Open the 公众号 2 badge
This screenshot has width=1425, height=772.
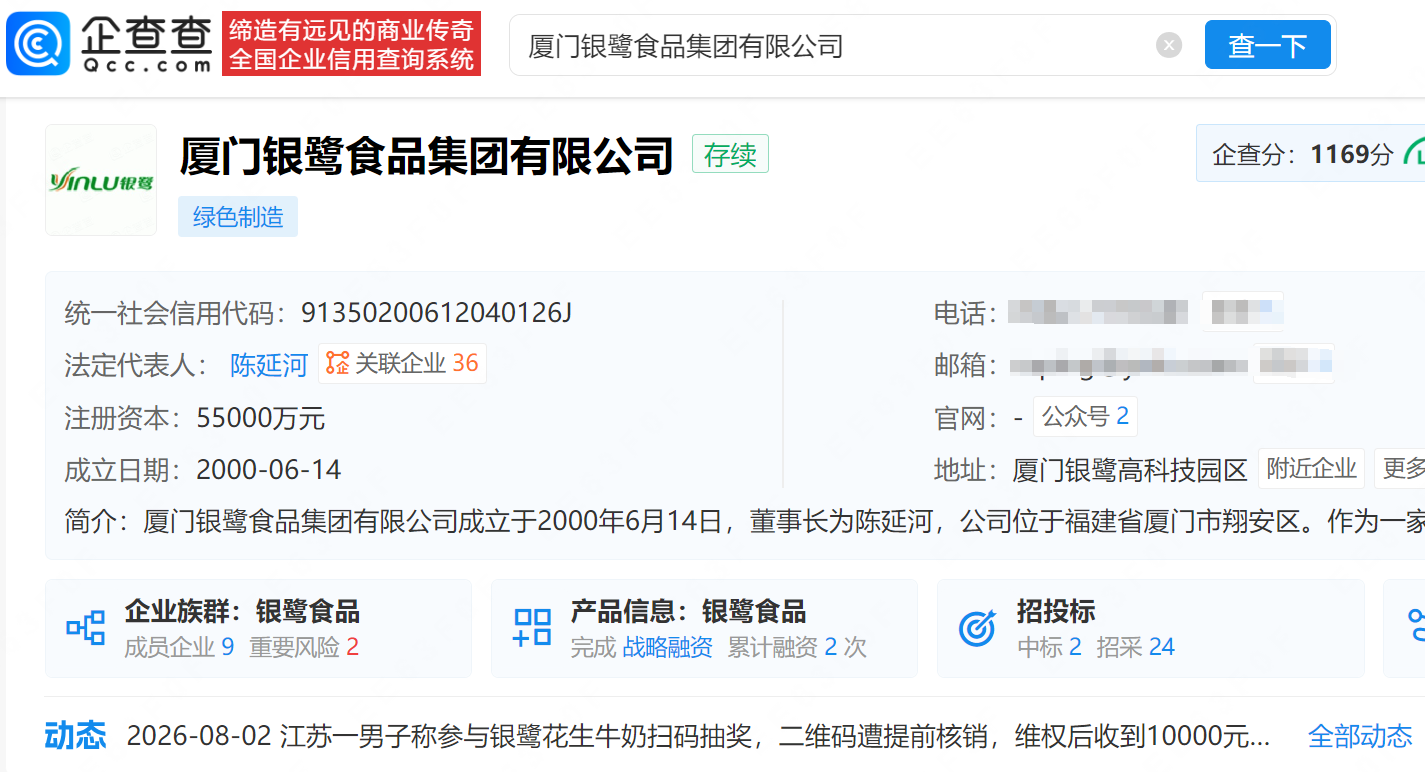click(1085, 417)
